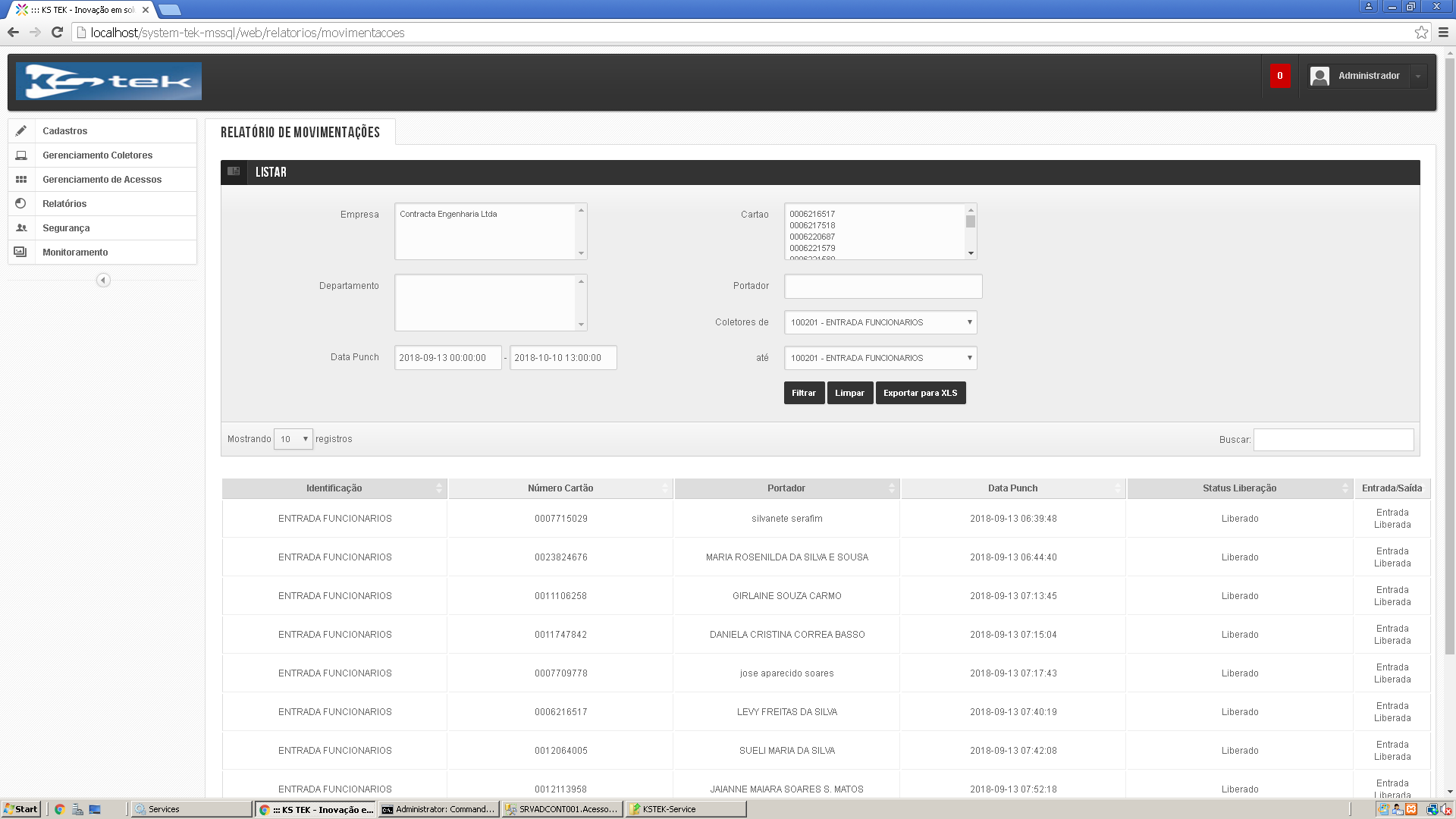
Task: Click the Listar panel header icon
Action: point(234,172)
